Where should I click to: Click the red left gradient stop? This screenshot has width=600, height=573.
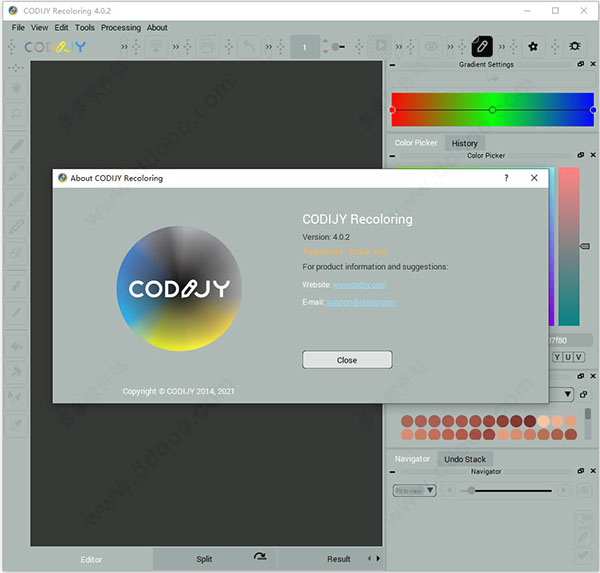(392, 110)
